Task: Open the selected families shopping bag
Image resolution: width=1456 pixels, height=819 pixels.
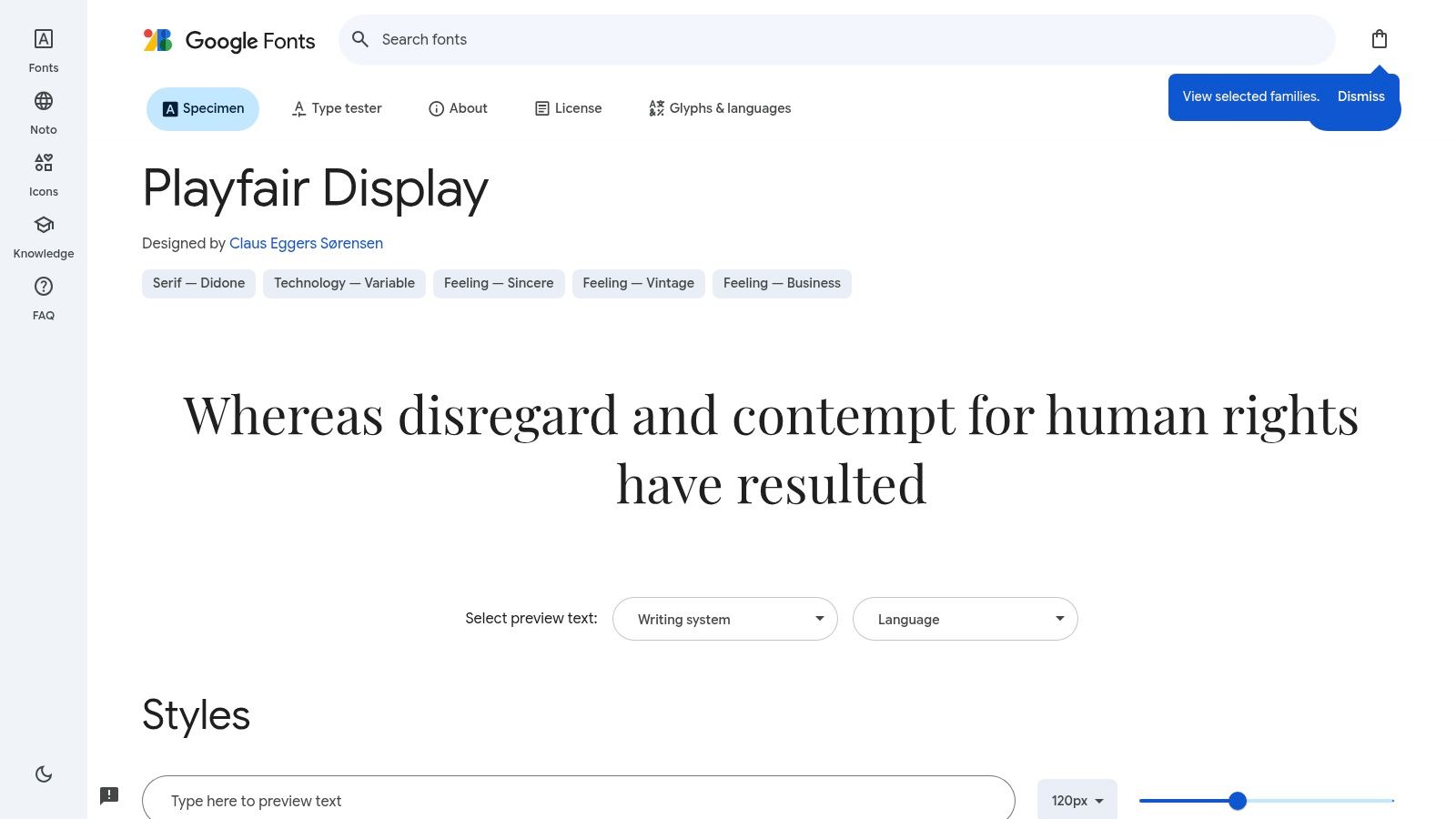Action: [x=1380, y=39]
